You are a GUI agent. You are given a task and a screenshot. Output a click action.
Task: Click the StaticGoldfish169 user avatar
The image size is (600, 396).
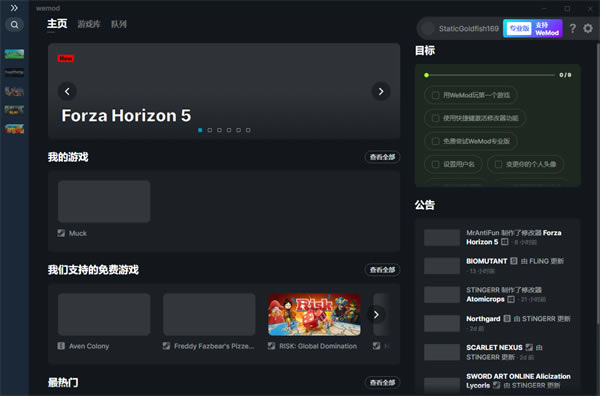click(427, 28)
